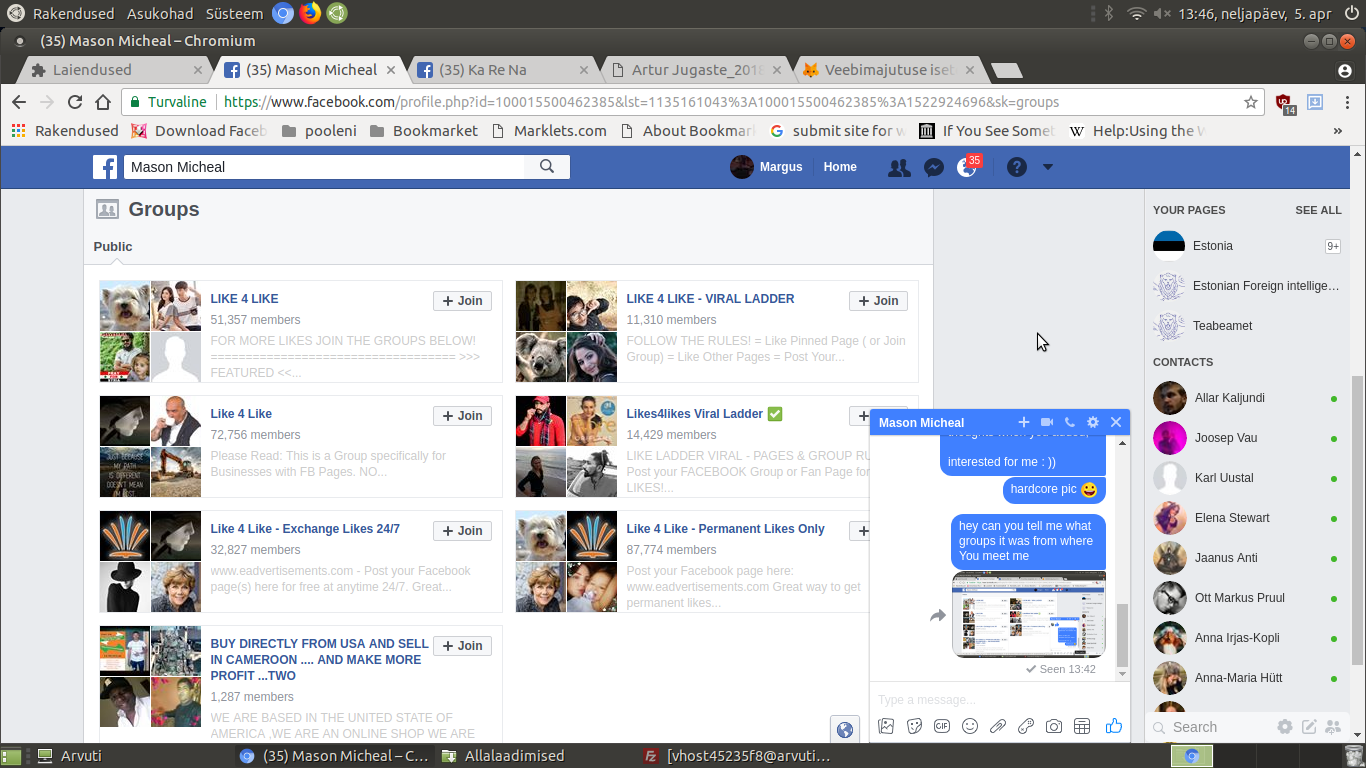The height and width of the screenshot is (768, 1366).
Task: Open the Messenger icon in the blue bar
Action: point(933,167)
